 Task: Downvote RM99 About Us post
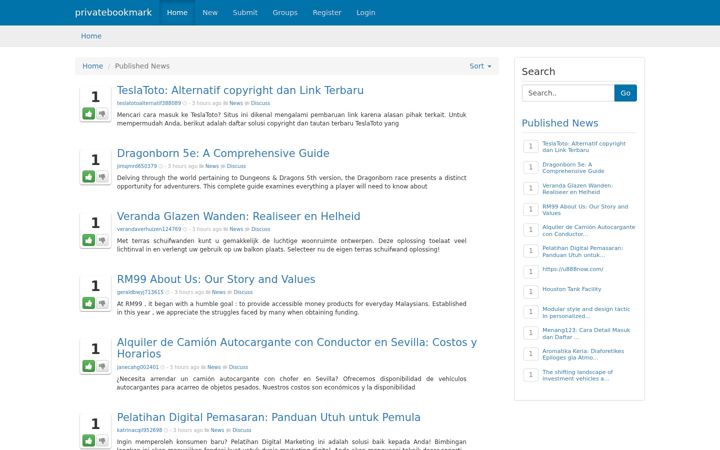point(102,303)
